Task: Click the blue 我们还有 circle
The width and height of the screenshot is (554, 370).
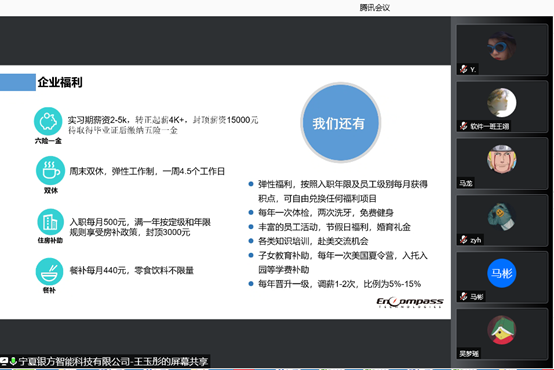Action: click(x=341, y=123)
